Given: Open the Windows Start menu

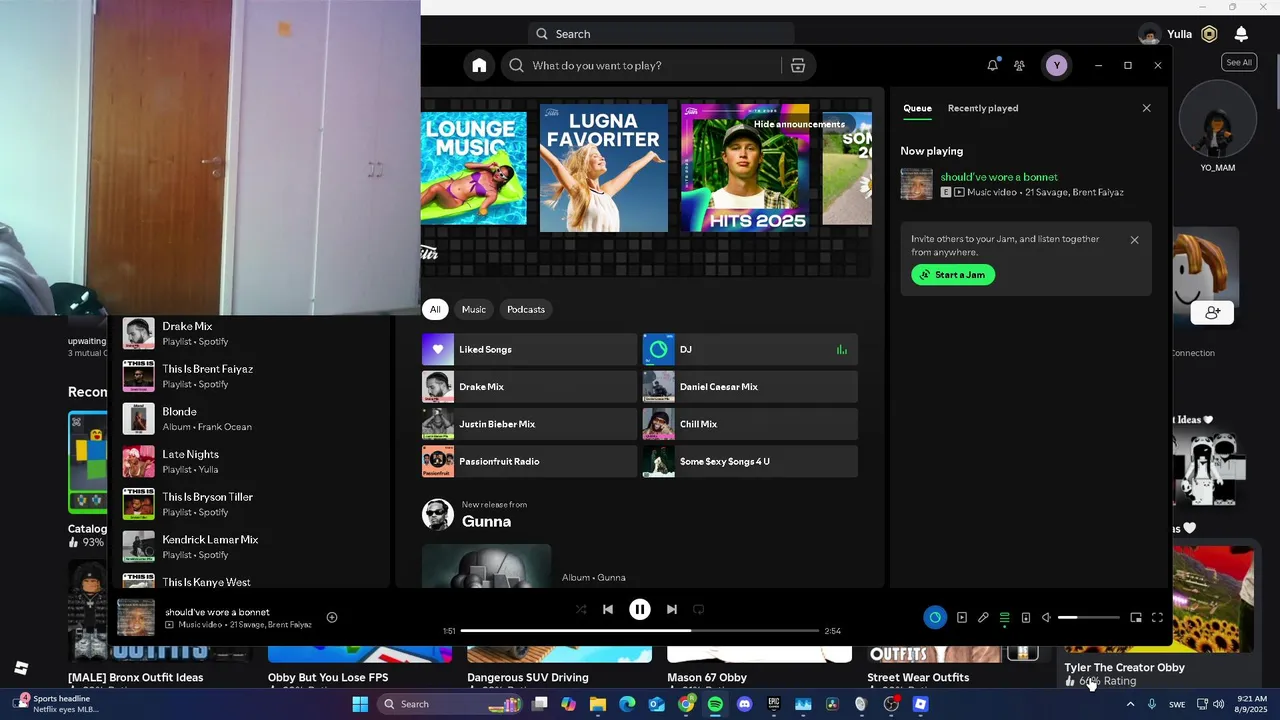Looking at the screenshot, I should point(360,704).
